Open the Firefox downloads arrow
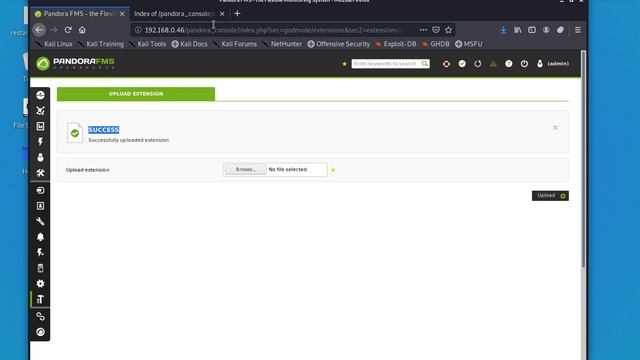The image size is (640, 360). (x=503, y=30)
